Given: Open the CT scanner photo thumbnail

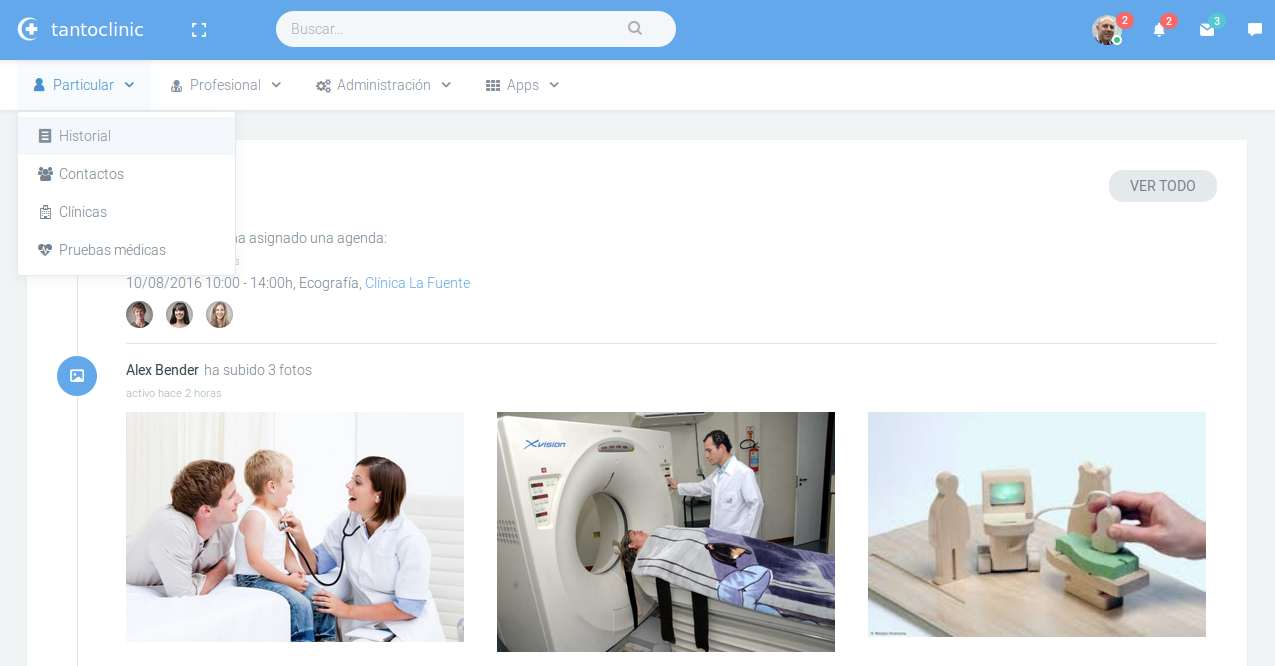Looking at the screenshot, I should 665,531.
